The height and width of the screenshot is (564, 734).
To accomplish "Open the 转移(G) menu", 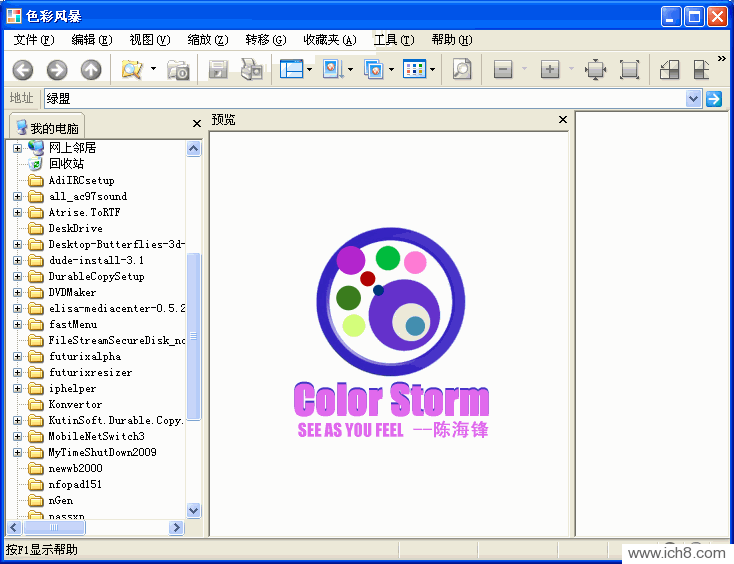I will click(x=266, y=40).
